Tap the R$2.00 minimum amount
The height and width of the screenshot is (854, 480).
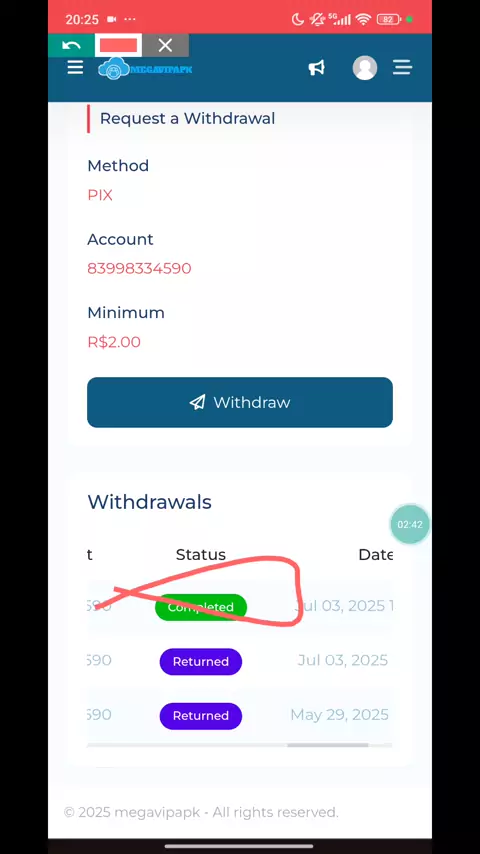tap(114, 342)
